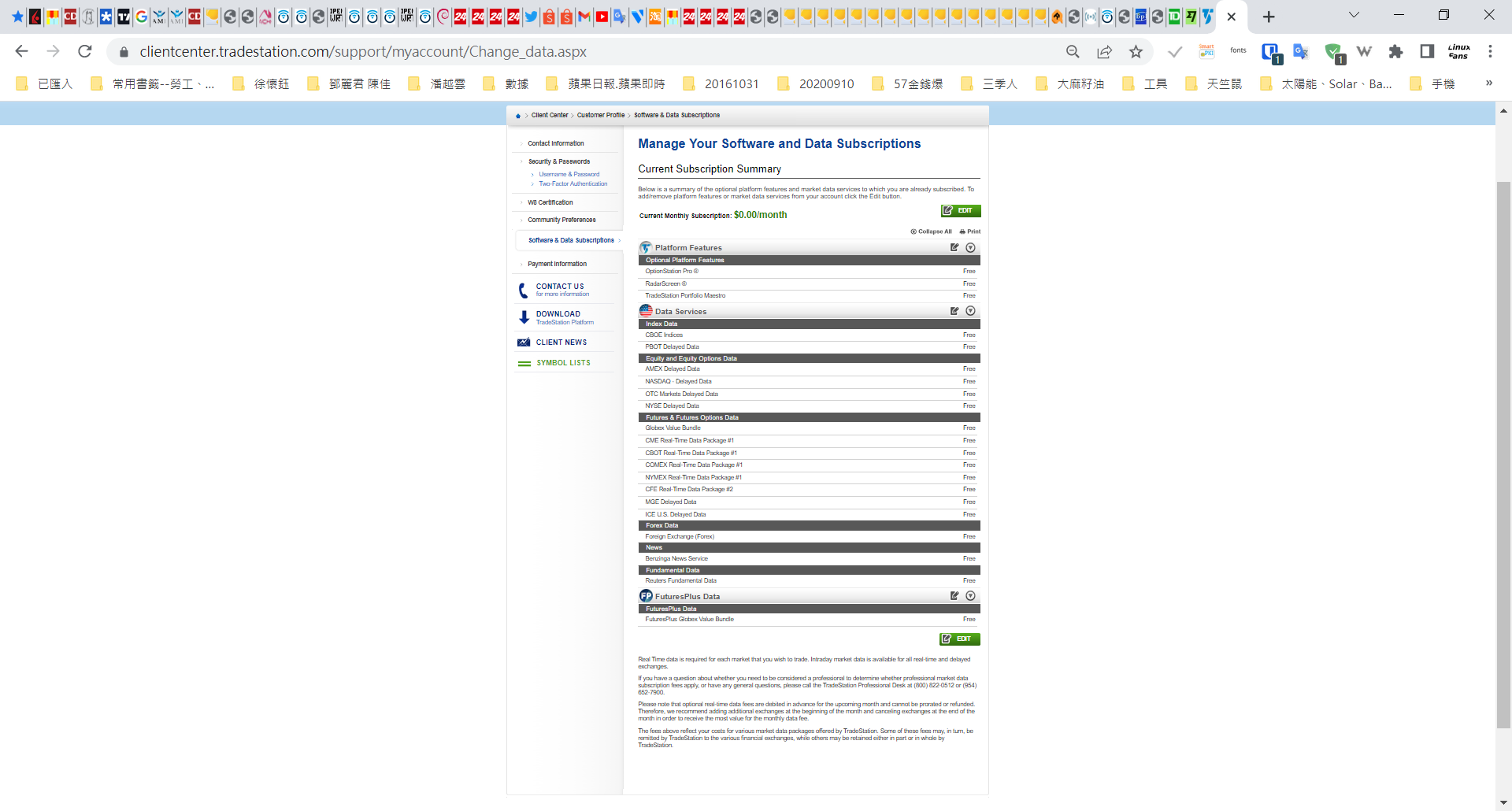Open the Symbol Lists link

coord(564,363)
